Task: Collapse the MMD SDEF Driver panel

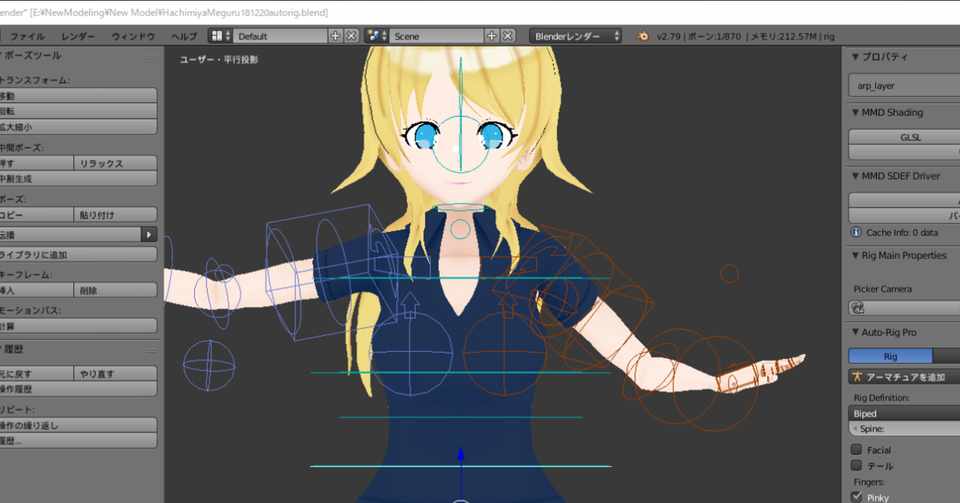Action: pos(855,176)
